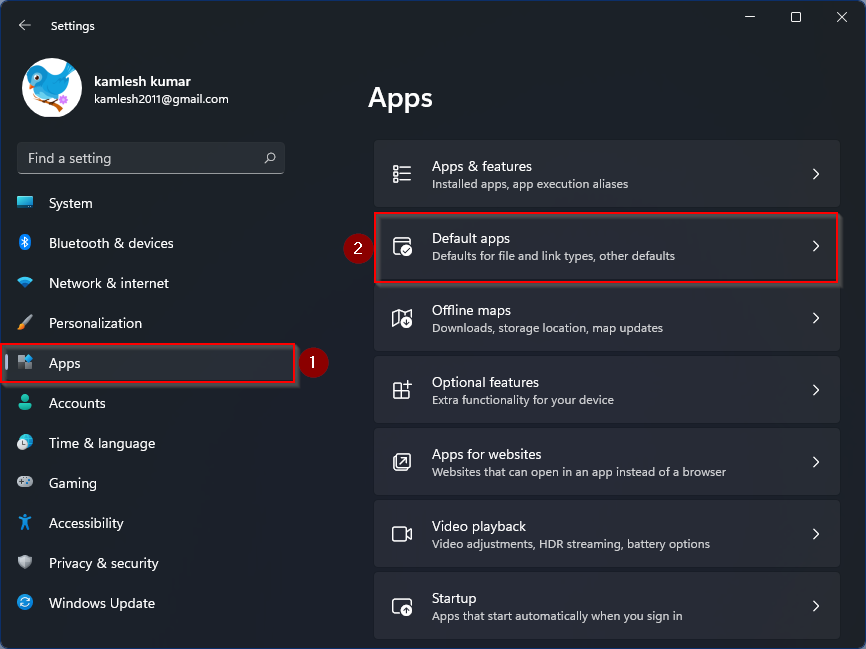
Task: Open Startup apps settings
Action: tap(606, 606)
